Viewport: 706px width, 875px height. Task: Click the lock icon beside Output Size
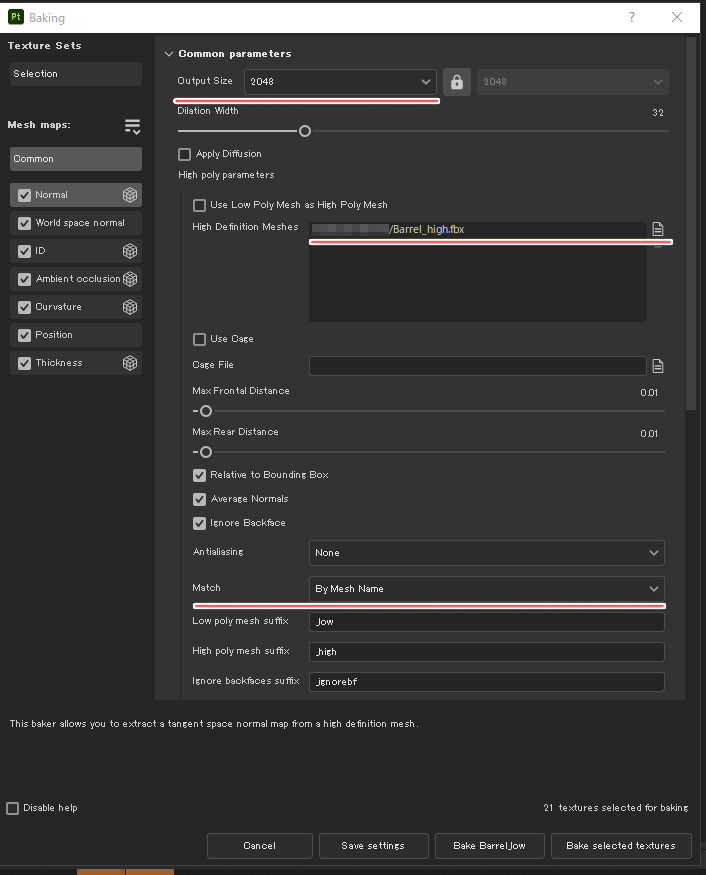pos(457,82)
